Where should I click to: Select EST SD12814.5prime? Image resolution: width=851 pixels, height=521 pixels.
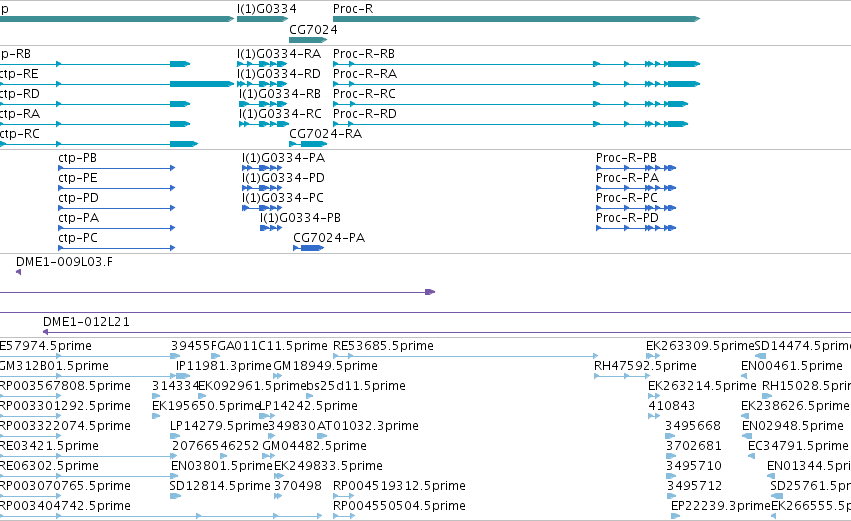pos(220,487)
